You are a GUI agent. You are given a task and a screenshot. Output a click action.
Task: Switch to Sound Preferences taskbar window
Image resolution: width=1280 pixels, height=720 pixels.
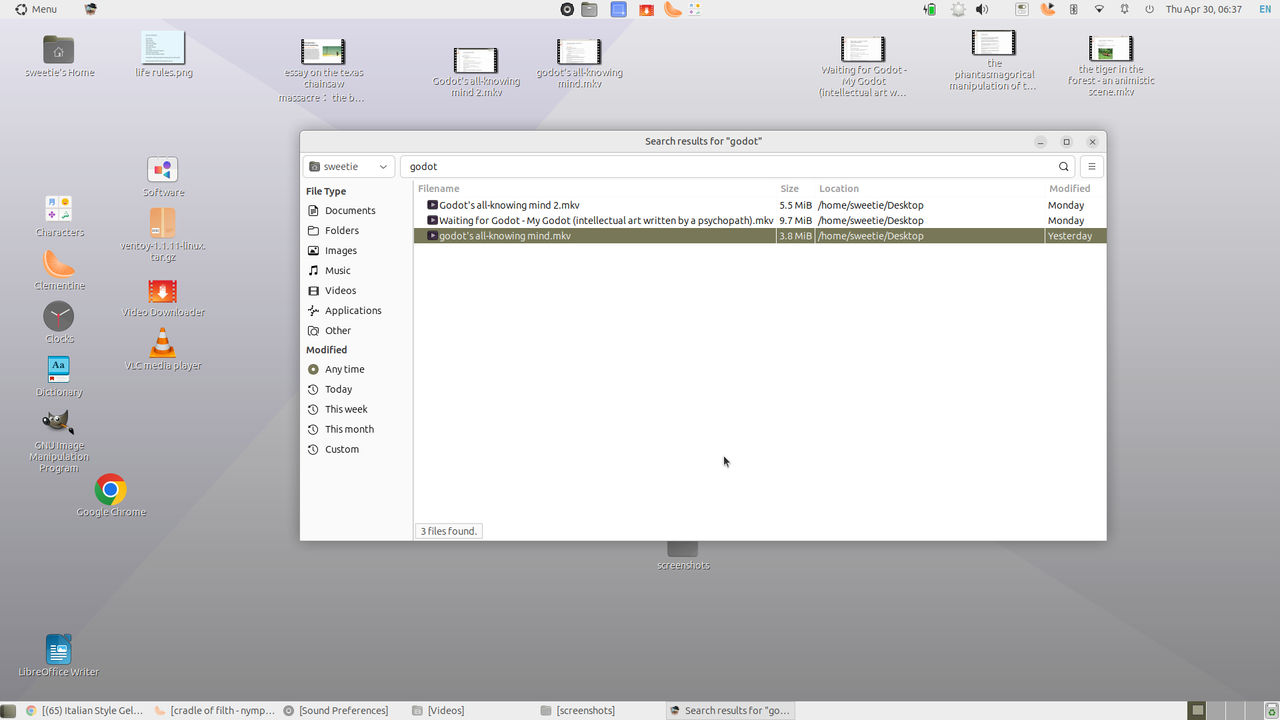pyautogui.click(x=337, y=710)
